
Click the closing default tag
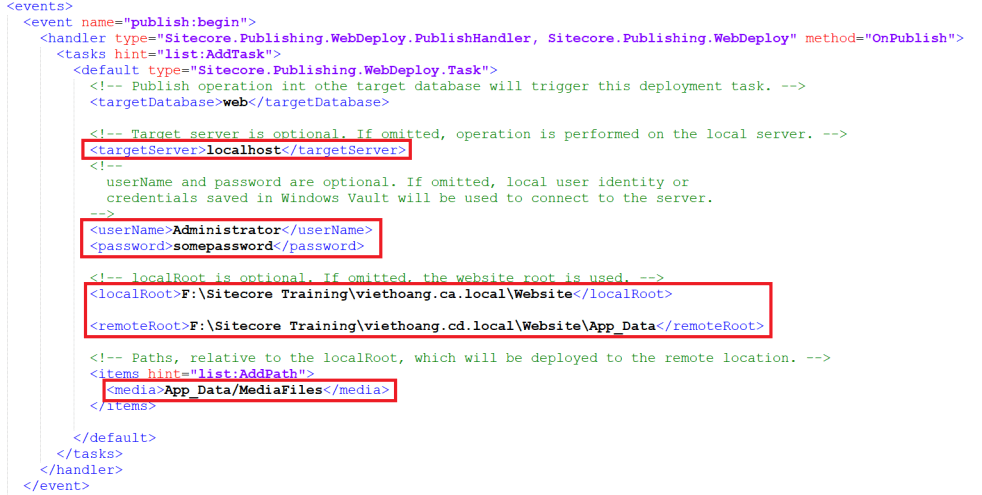click(114, 437)
